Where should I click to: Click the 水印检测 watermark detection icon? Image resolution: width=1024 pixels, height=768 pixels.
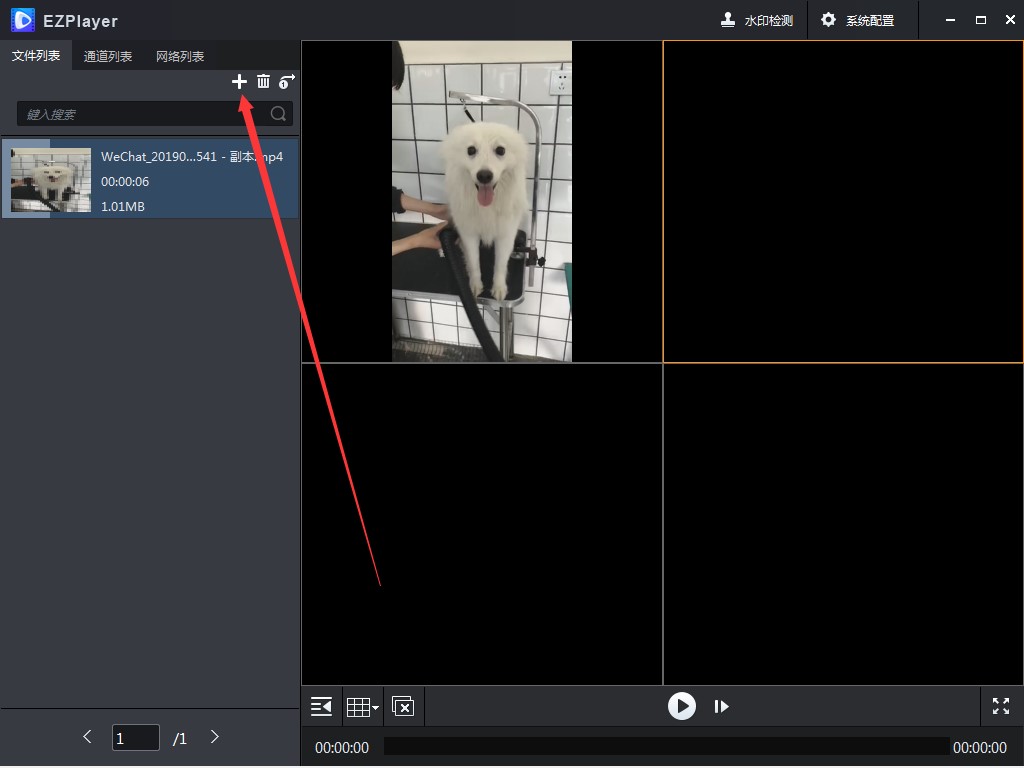(x=757, y=19)
